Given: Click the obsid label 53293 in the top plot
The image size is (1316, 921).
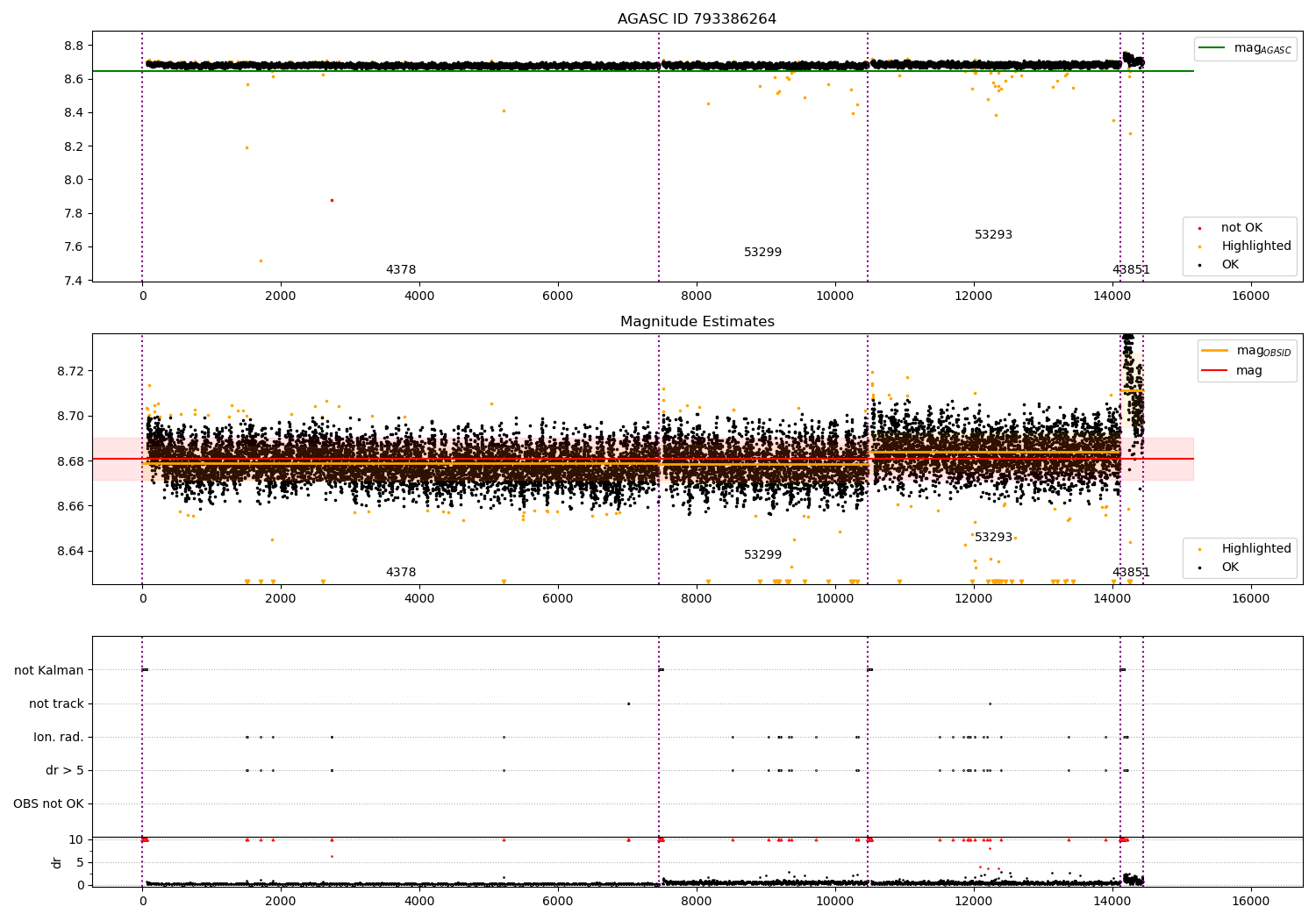Looking at the screenshot, I should pyautogui.click(x=993, y=234).
